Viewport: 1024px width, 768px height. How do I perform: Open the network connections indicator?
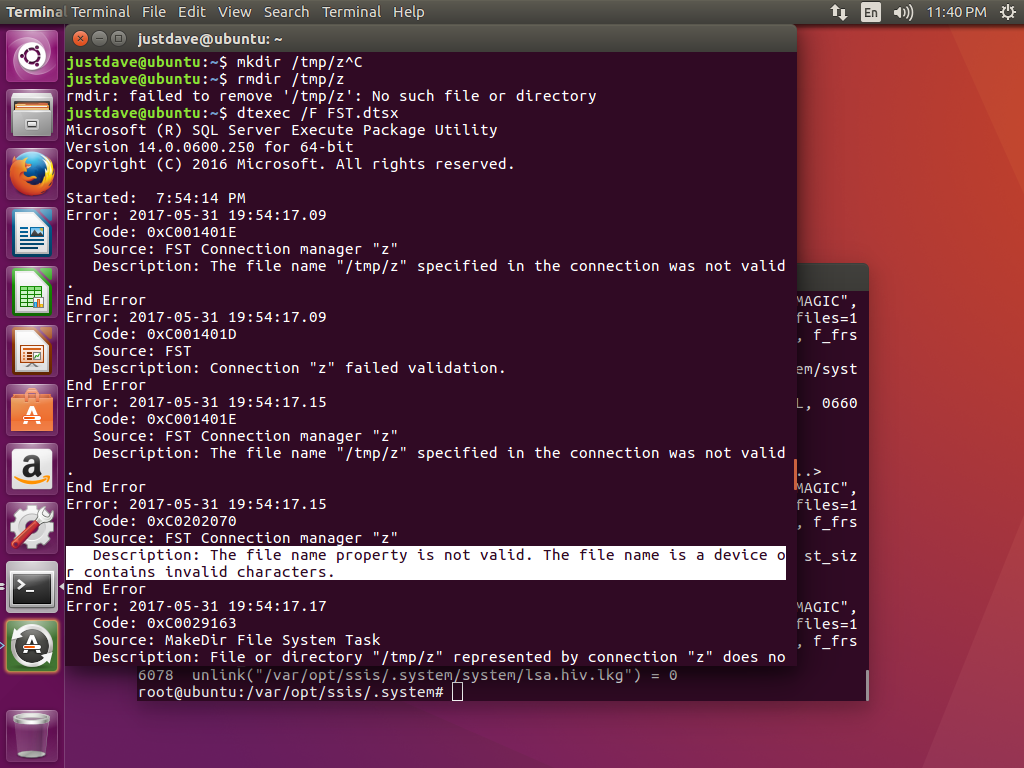838,12
